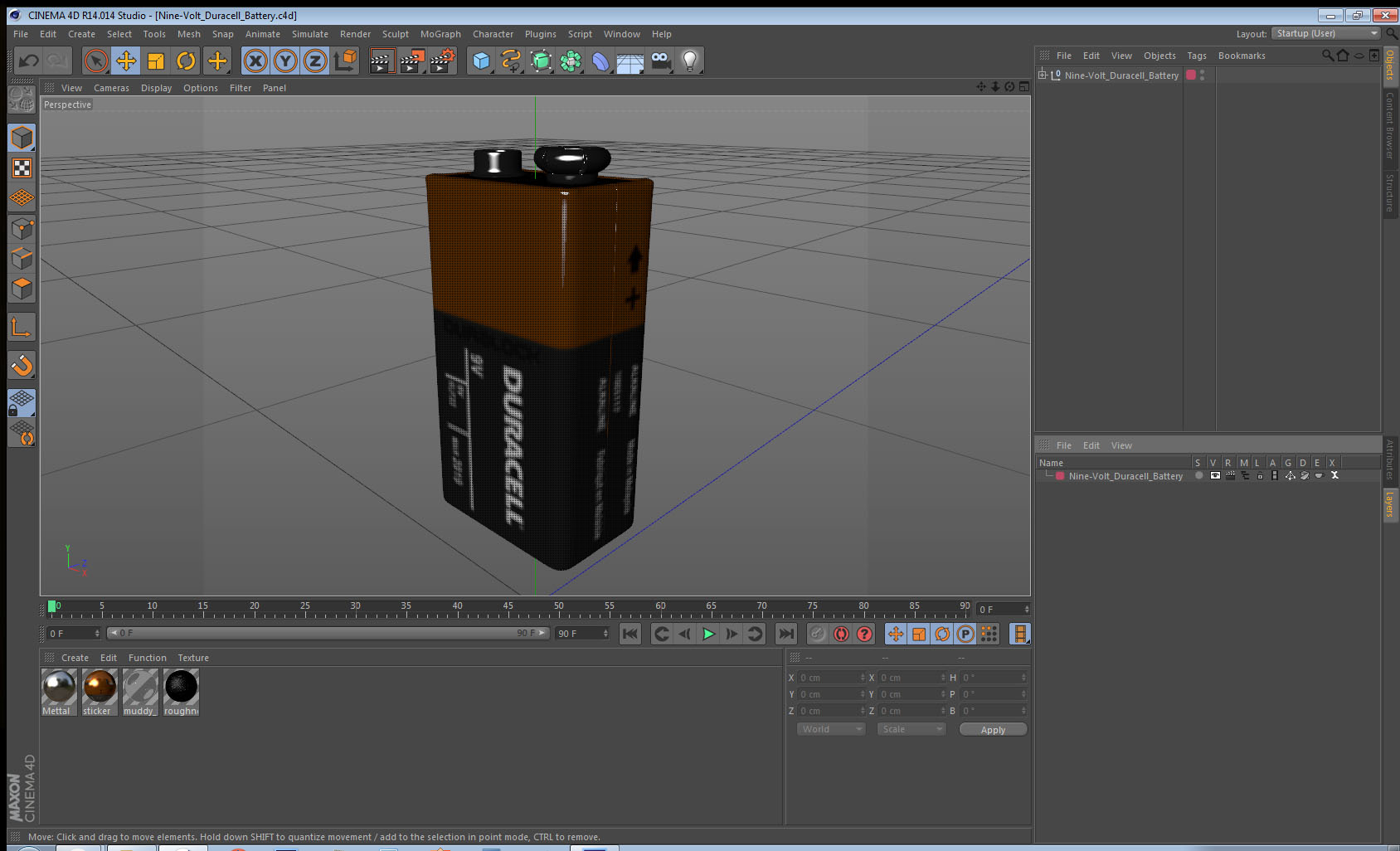Open the Sculpt menu

point(396,34)
